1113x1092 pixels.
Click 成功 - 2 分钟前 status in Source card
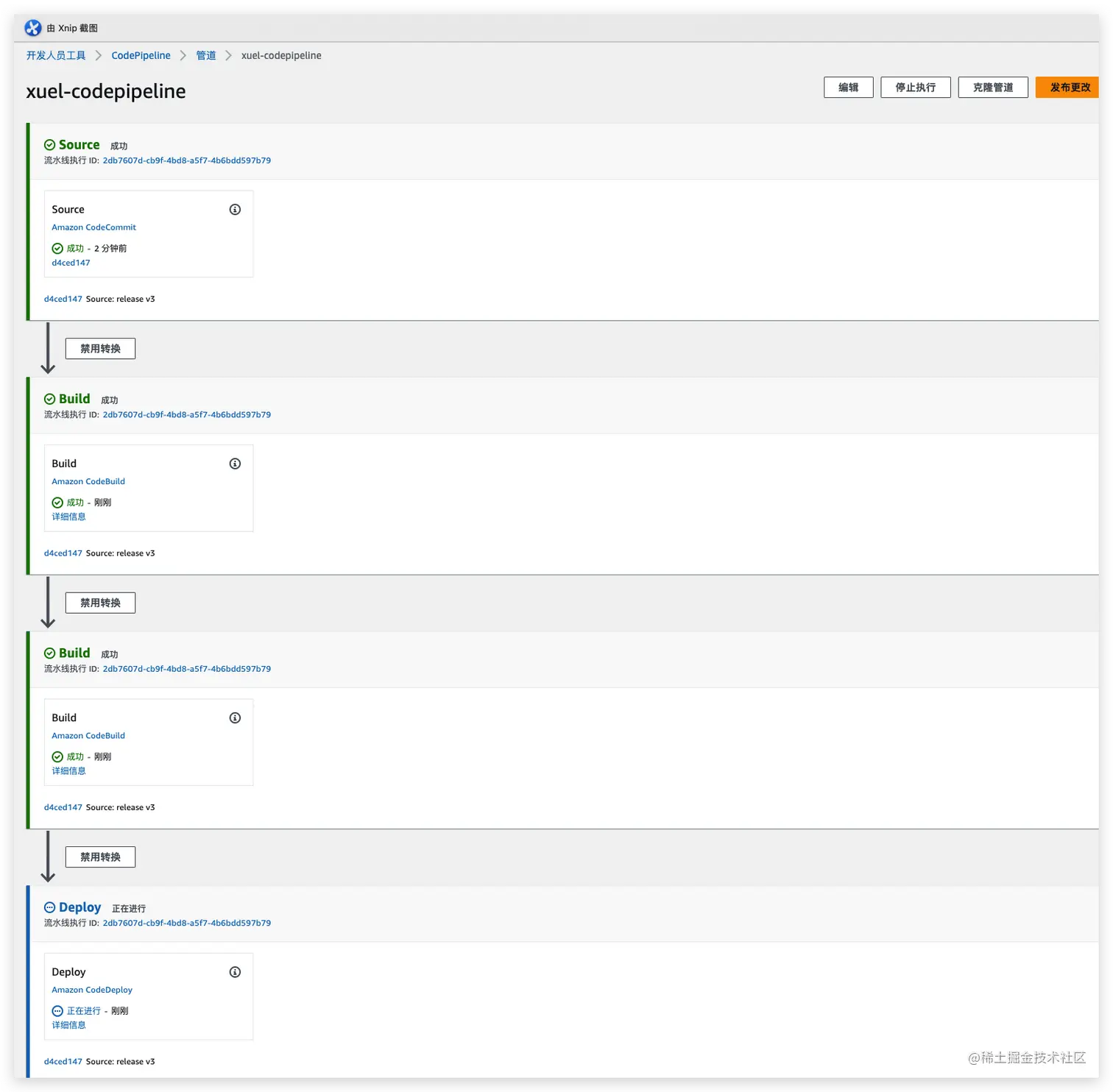click(89, 249)
